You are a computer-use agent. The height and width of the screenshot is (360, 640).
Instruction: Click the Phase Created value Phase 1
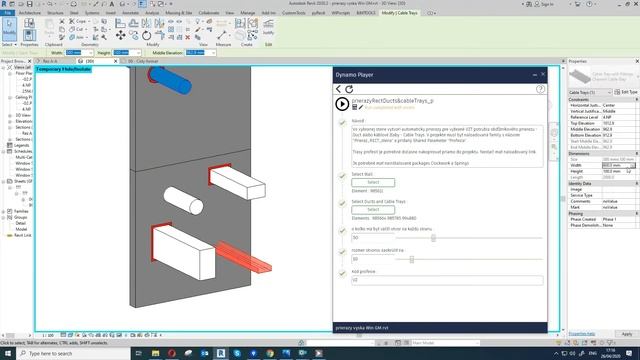618,220
